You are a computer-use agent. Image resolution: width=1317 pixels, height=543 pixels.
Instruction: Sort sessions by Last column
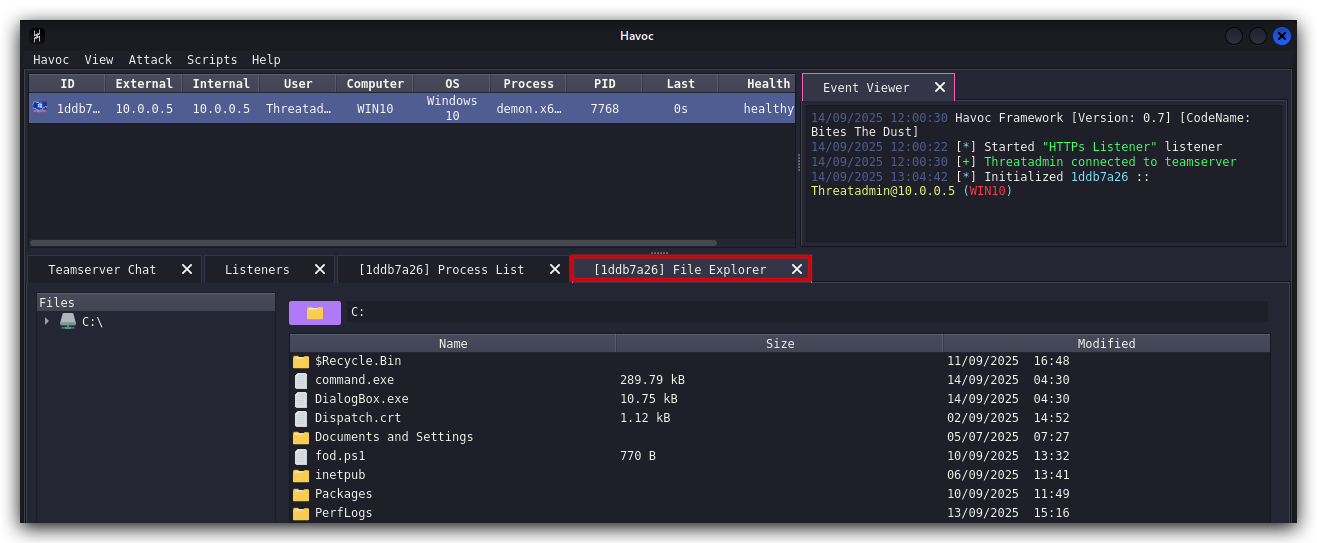pos(681,84)
